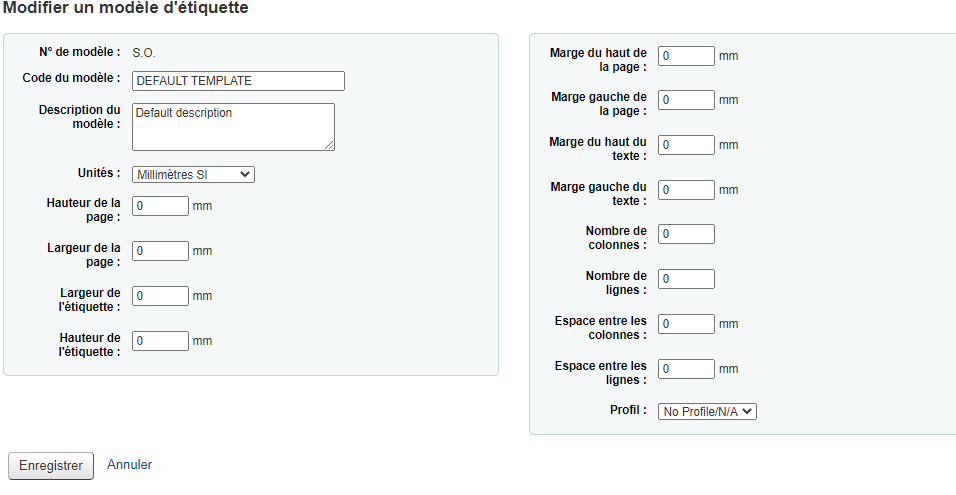Viewport: 956px width, 495px height.
Task: Click the Hauteur de l'étiquette field
Action: (x=160, y=341)
